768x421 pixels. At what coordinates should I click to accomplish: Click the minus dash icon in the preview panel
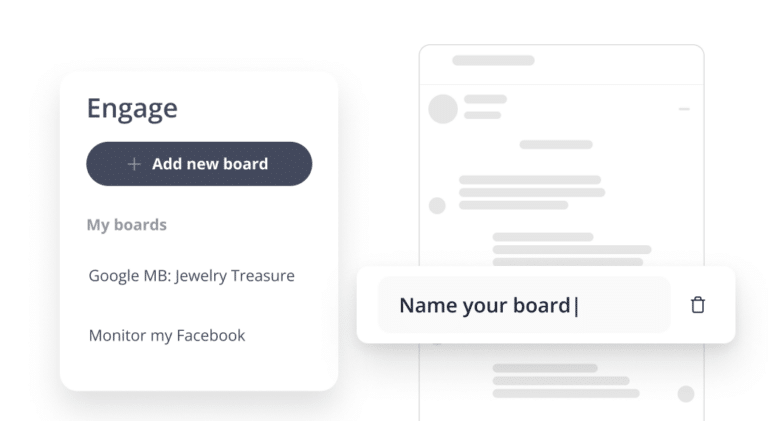[x=684, y=109]
